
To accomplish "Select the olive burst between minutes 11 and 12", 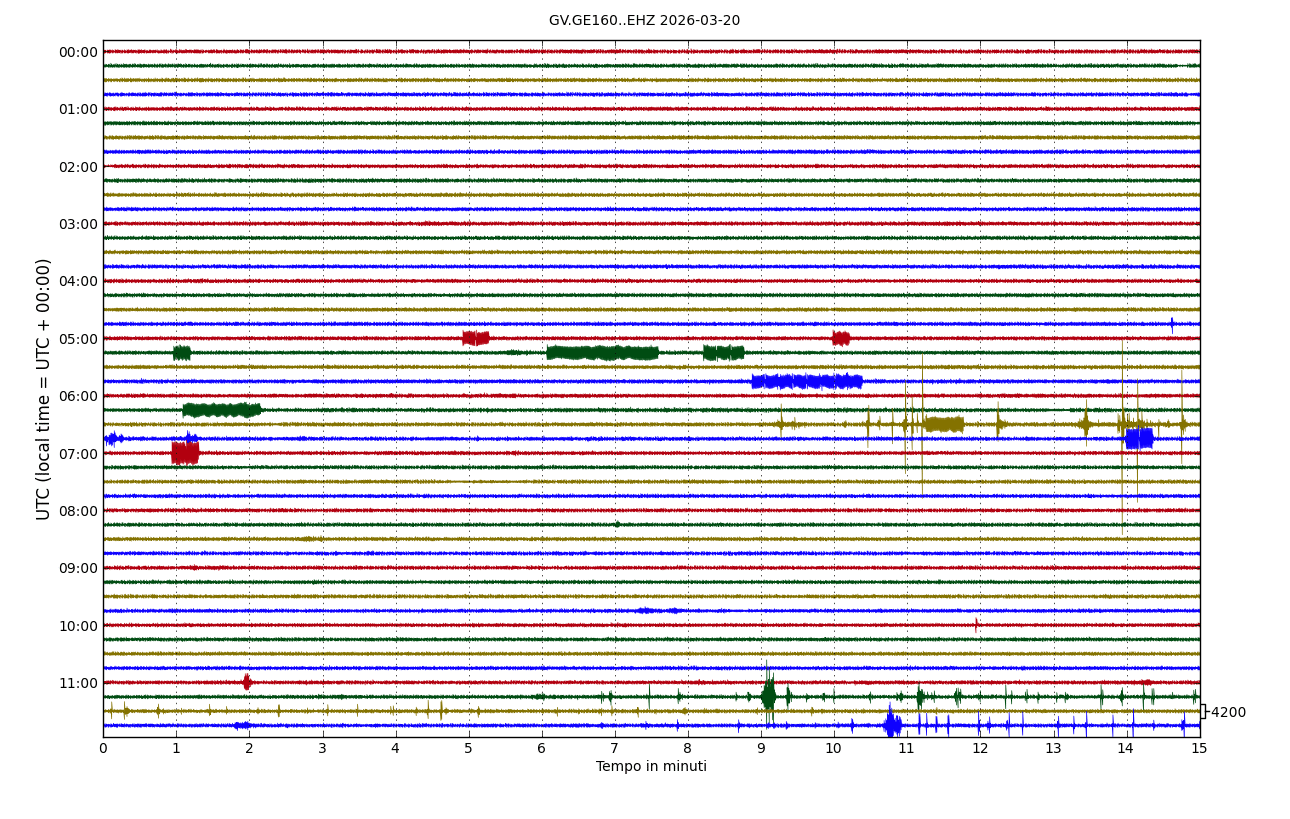I will (944, 424).
